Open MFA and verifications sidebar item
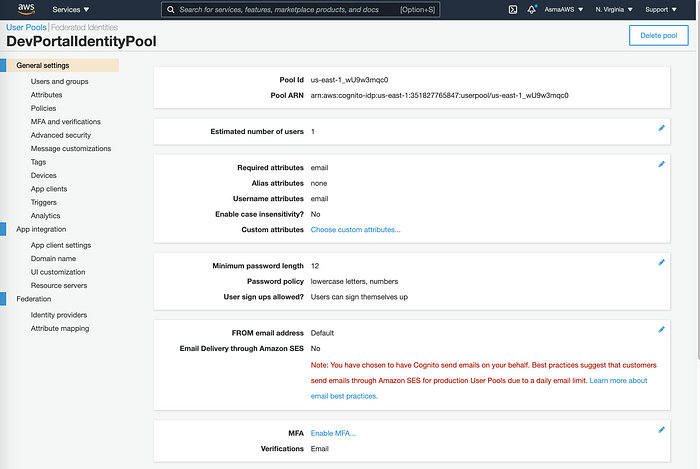Viewport: 700px width, 469px height. pos(66,121)
